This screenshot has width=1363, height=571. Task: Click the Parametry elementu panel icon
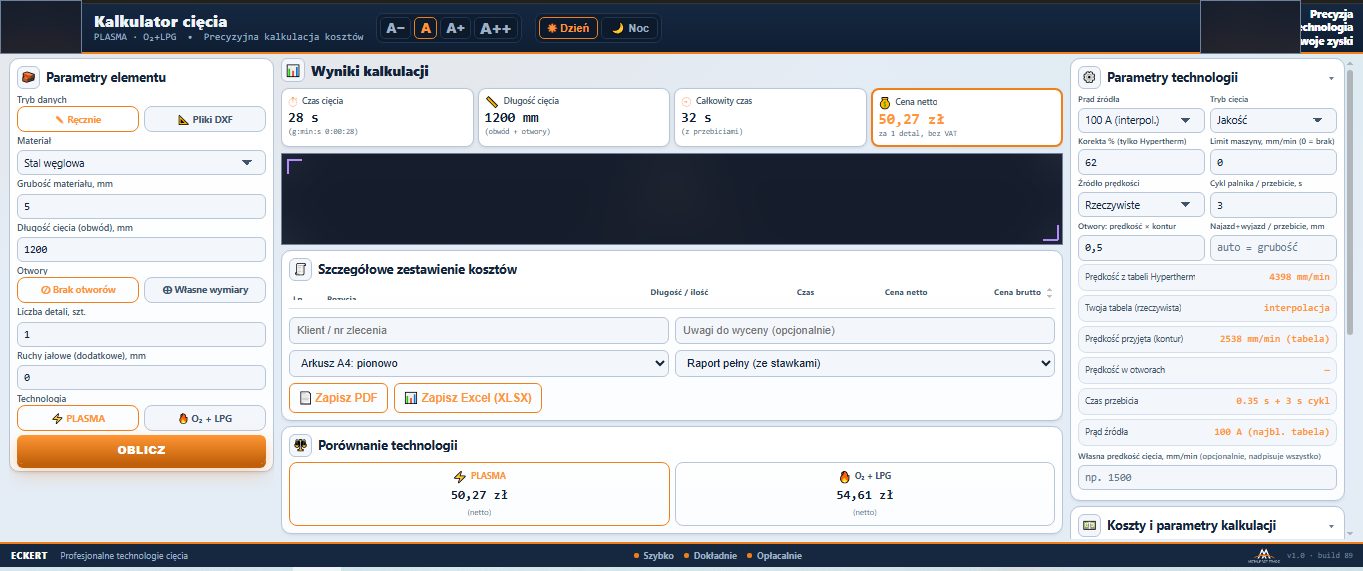tap(29, 77)
